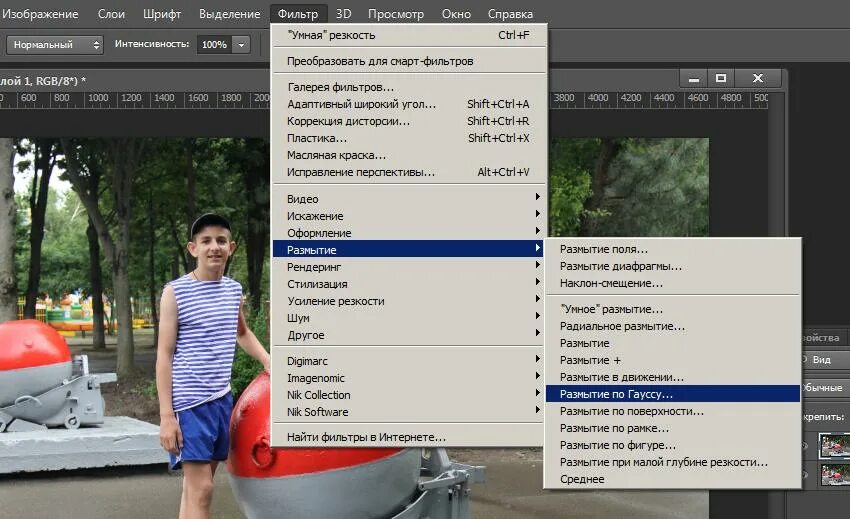Open the Интенсивность slider dropdown arrow
The width and height of the screenshot is (850, 519).
[241, 44]
